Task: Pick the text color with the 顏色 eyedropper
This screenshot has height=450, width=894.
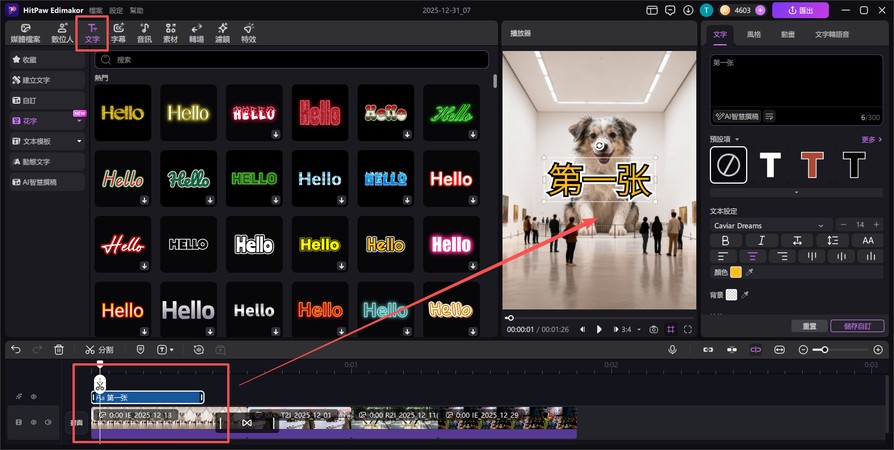Action: click(x=749, y=273)
